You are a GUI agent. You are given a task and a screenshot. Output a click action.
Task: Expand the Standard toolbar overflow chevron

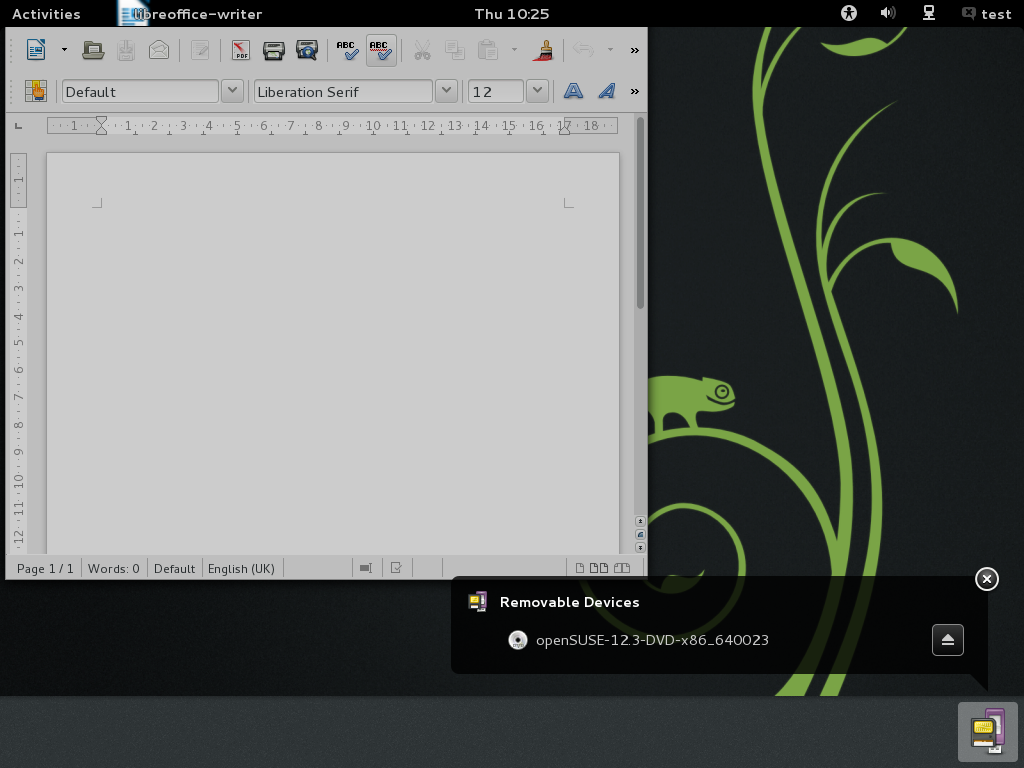pos(634,50)
